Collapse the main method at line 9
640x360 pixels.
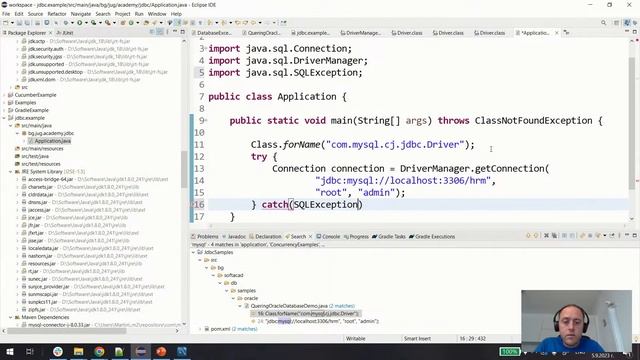pyautogui.click(x=206, y=120)
